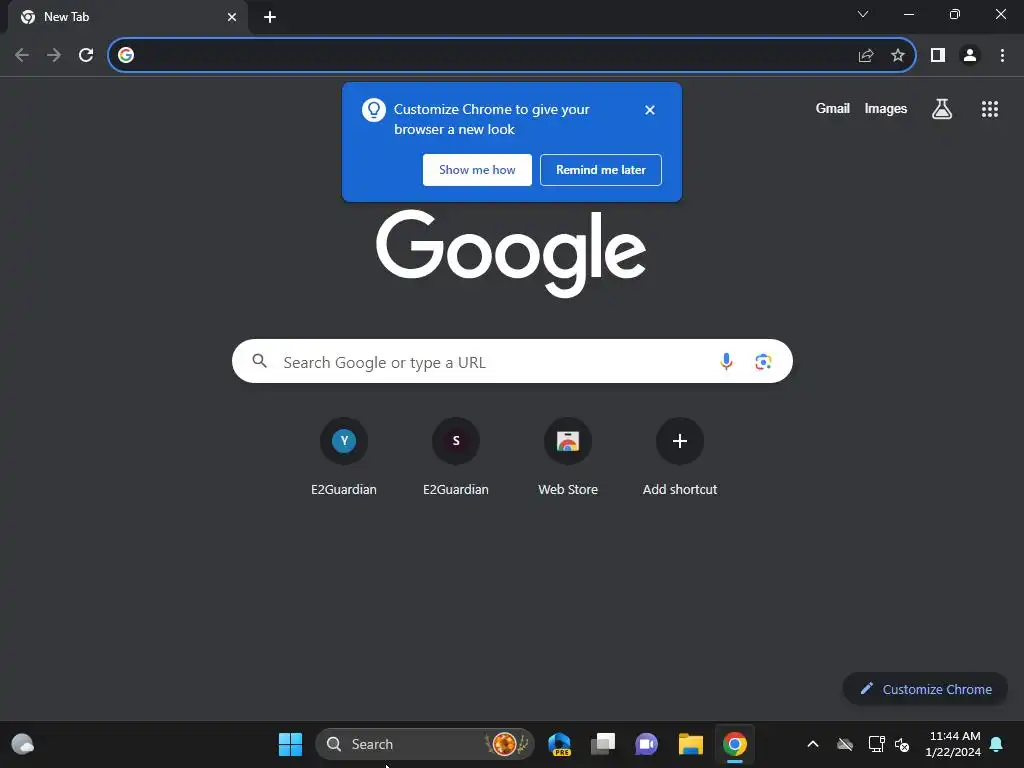The width and height of the screenshot is (1024, 768).
Task: Search by image with Google Lens icon
Action: pos(763,361)
